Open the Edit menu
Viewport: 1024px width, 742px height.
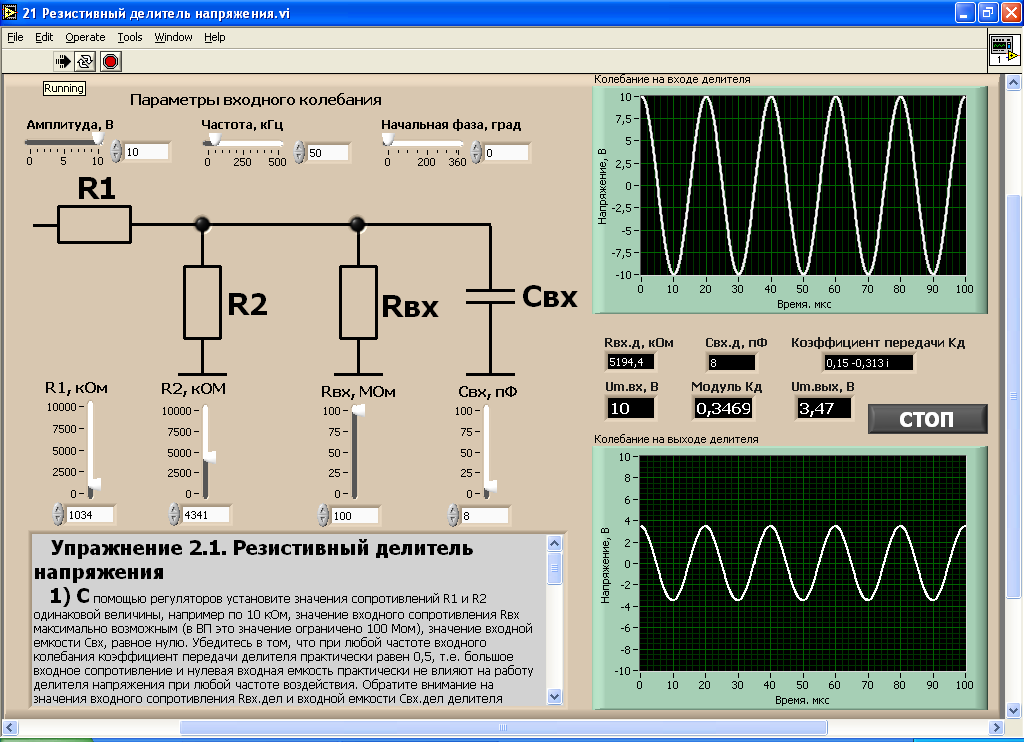[44, 37]
